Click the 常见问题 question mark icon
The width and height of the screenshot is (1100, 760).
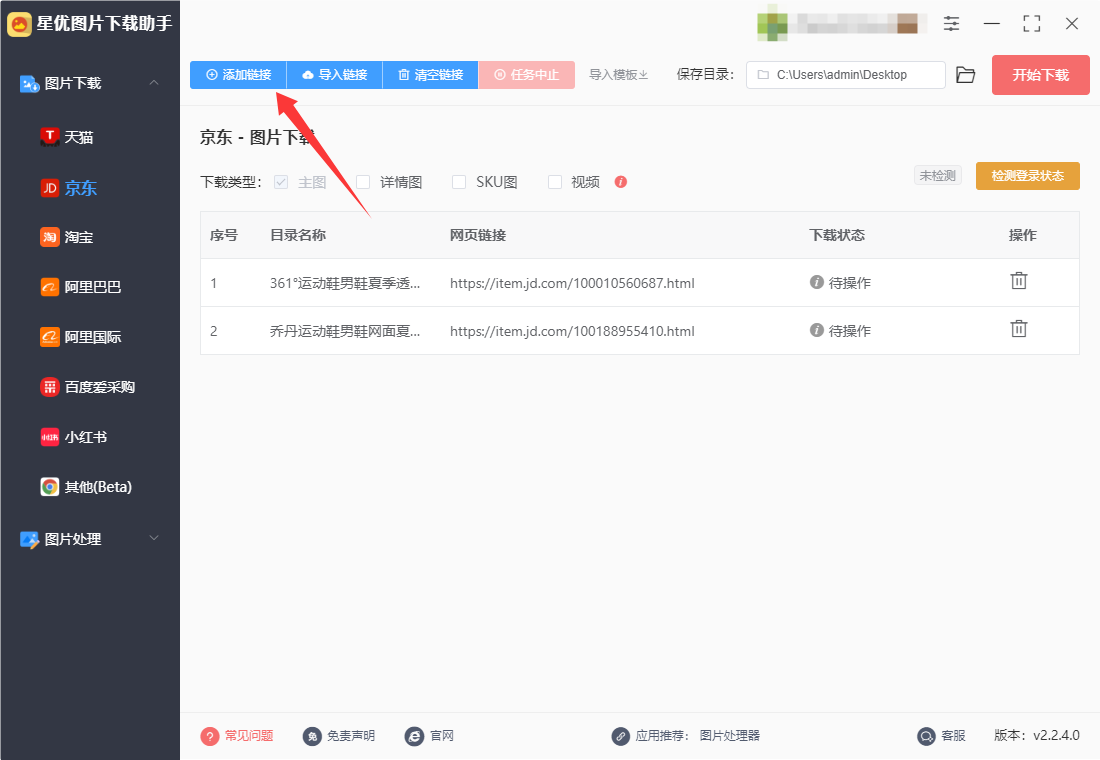click(x=210, y=736)
